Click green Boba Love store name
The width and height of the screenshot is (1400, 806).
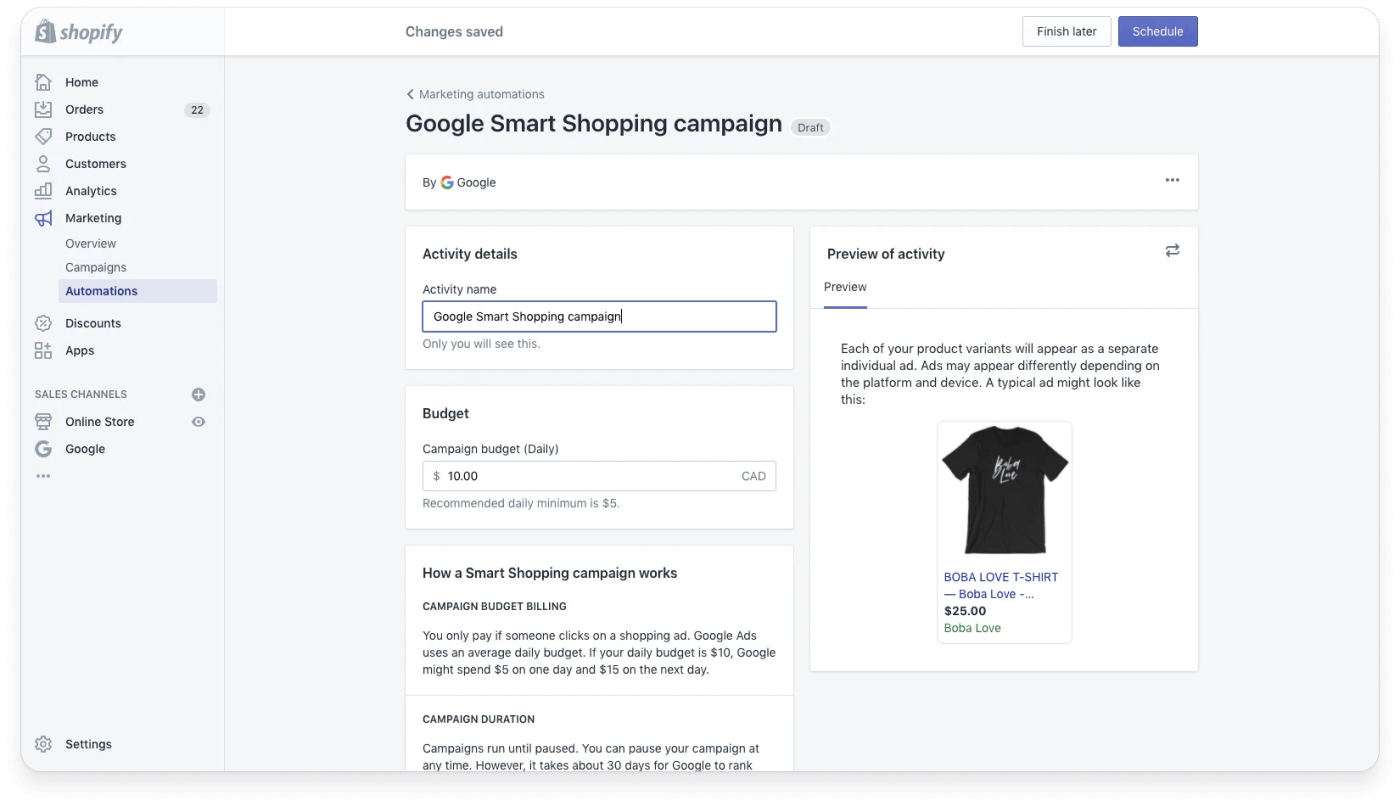pos(972,628)
